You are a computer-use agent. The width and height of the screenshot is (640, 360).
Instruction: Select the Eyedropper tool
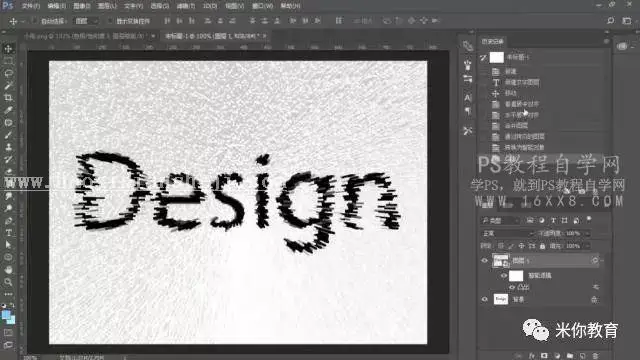coord(8,110)
